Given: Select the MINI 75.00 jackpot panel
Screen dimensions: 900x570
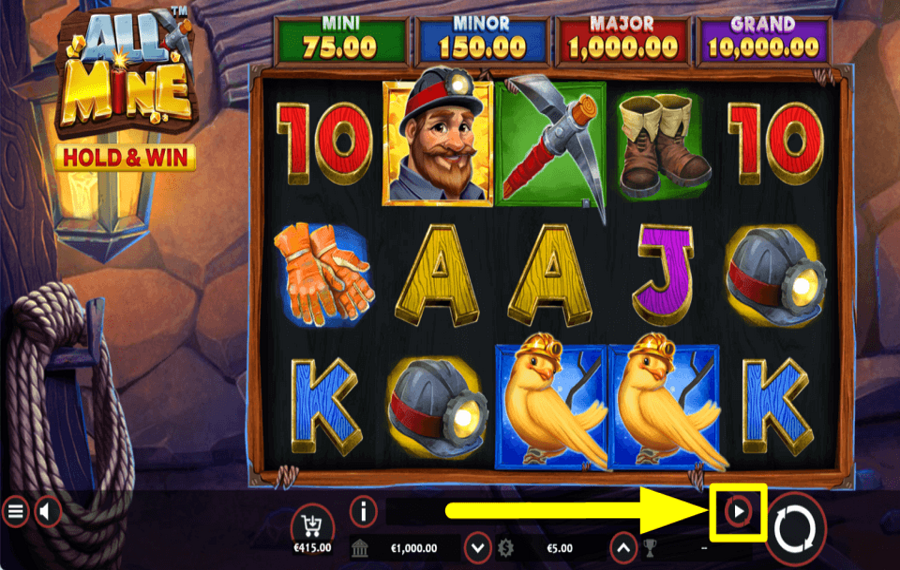Looking at the screenshot, I should tap(341, 39).
